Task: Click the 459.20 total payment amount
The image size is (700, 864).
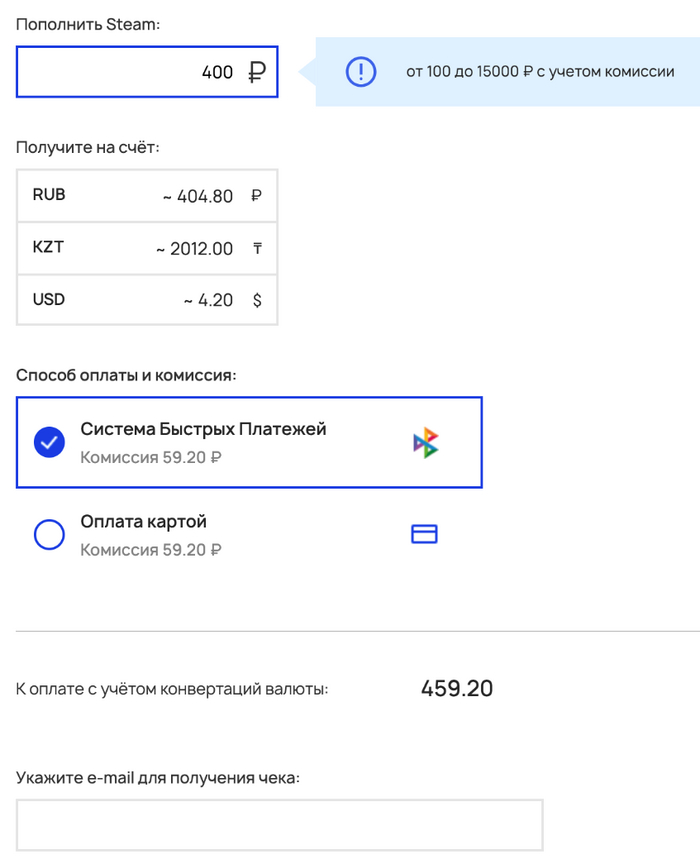Action: [x=456, y=688]
